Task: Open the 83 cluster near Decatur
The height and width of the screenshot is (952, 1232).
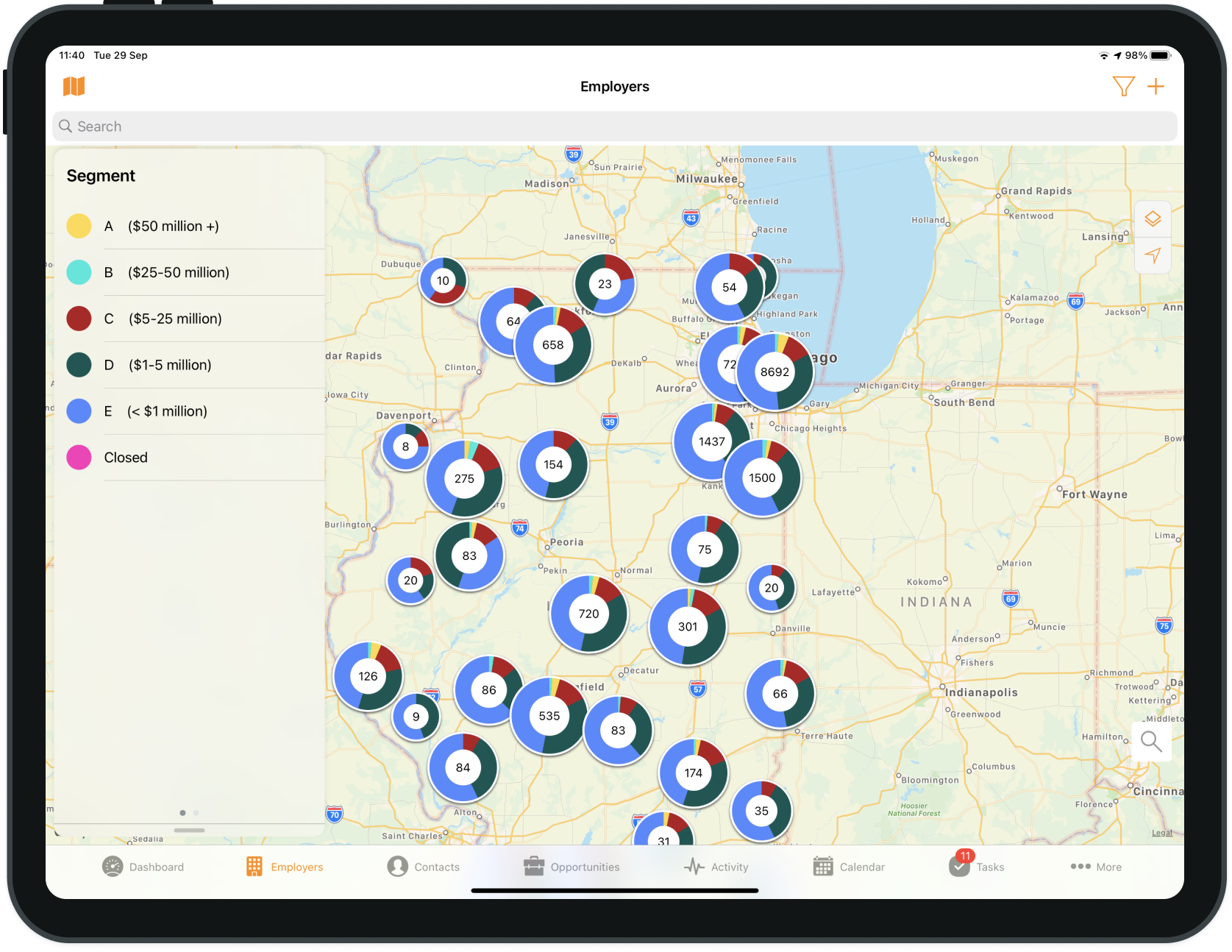Action: [x=618, y=731]
